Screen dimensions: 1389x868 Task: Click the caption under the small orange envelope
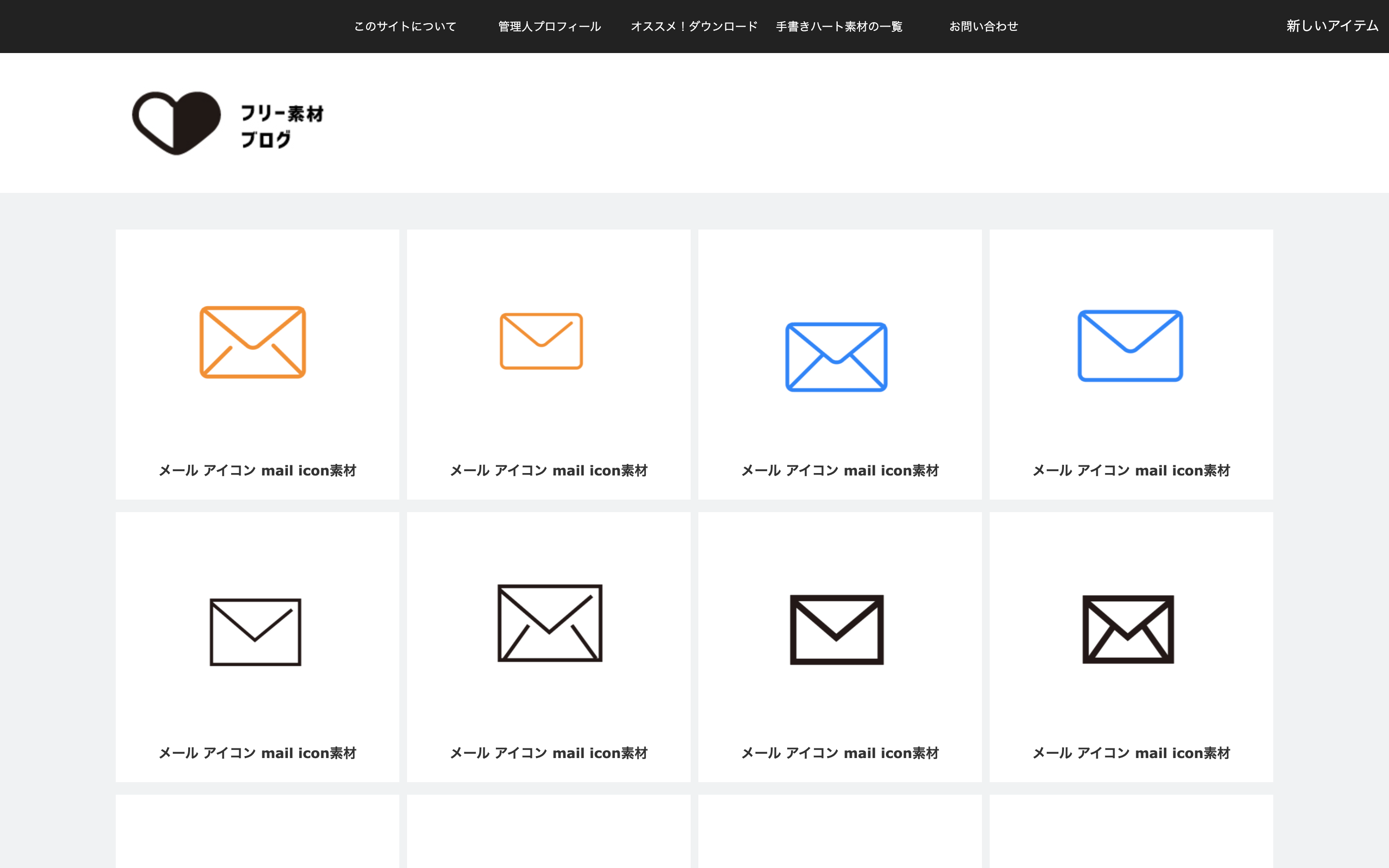point(549,471)
